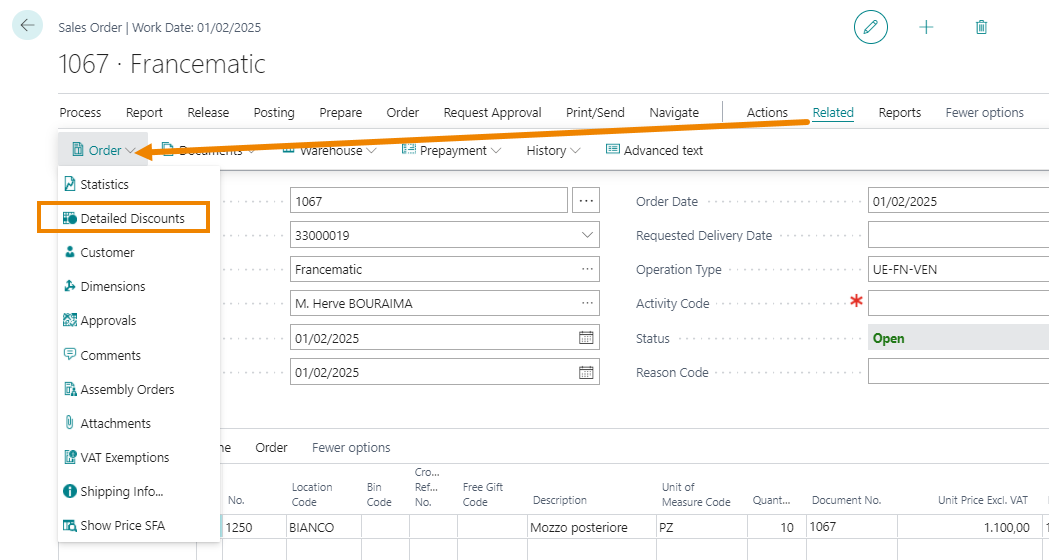Click the Activity Code input field
The height and width of the screenshot is (560, 1049).
pos(958,303)
